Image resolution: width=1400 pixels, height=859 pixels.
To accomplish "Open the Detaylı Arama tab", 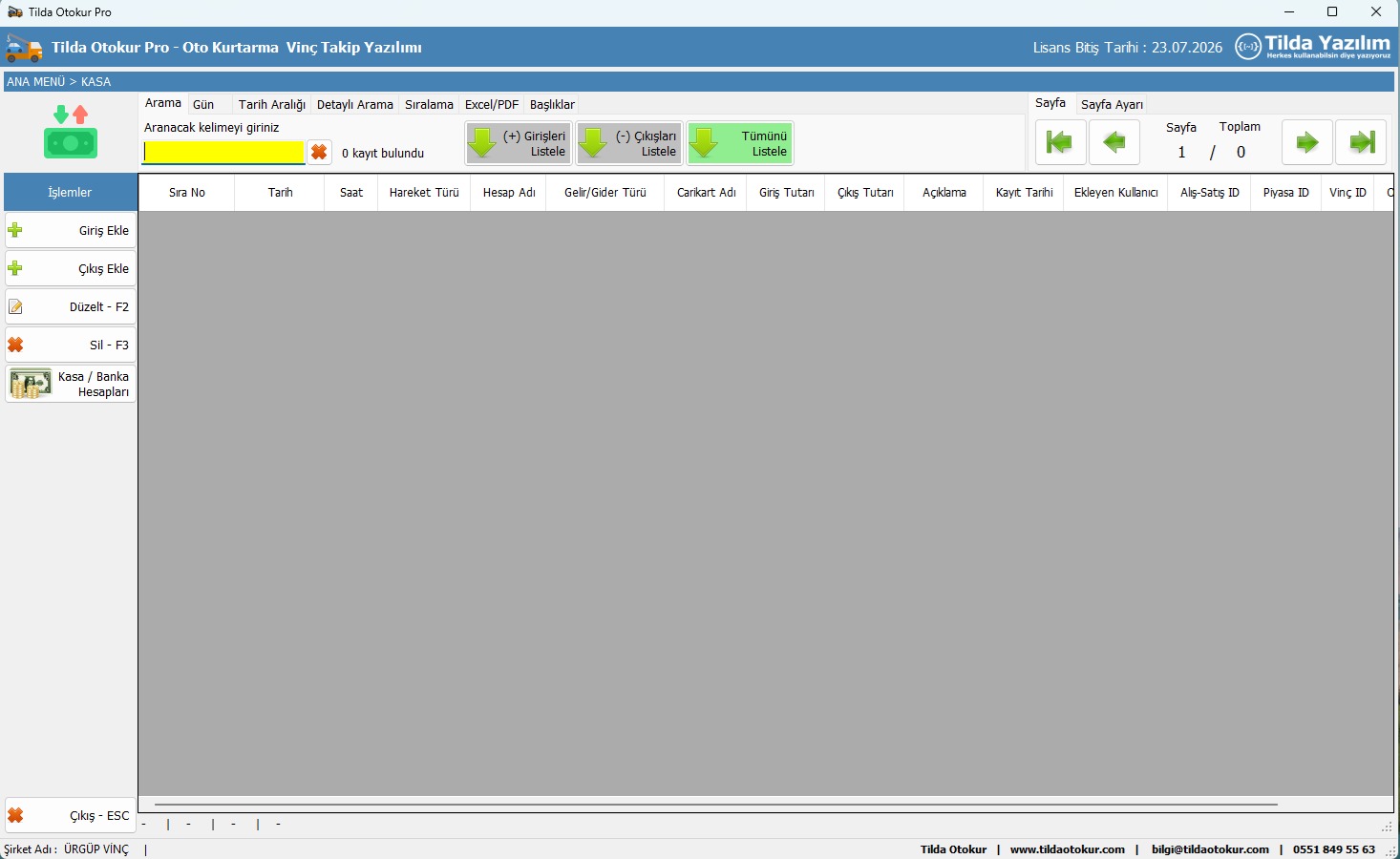I will [354, 105].
